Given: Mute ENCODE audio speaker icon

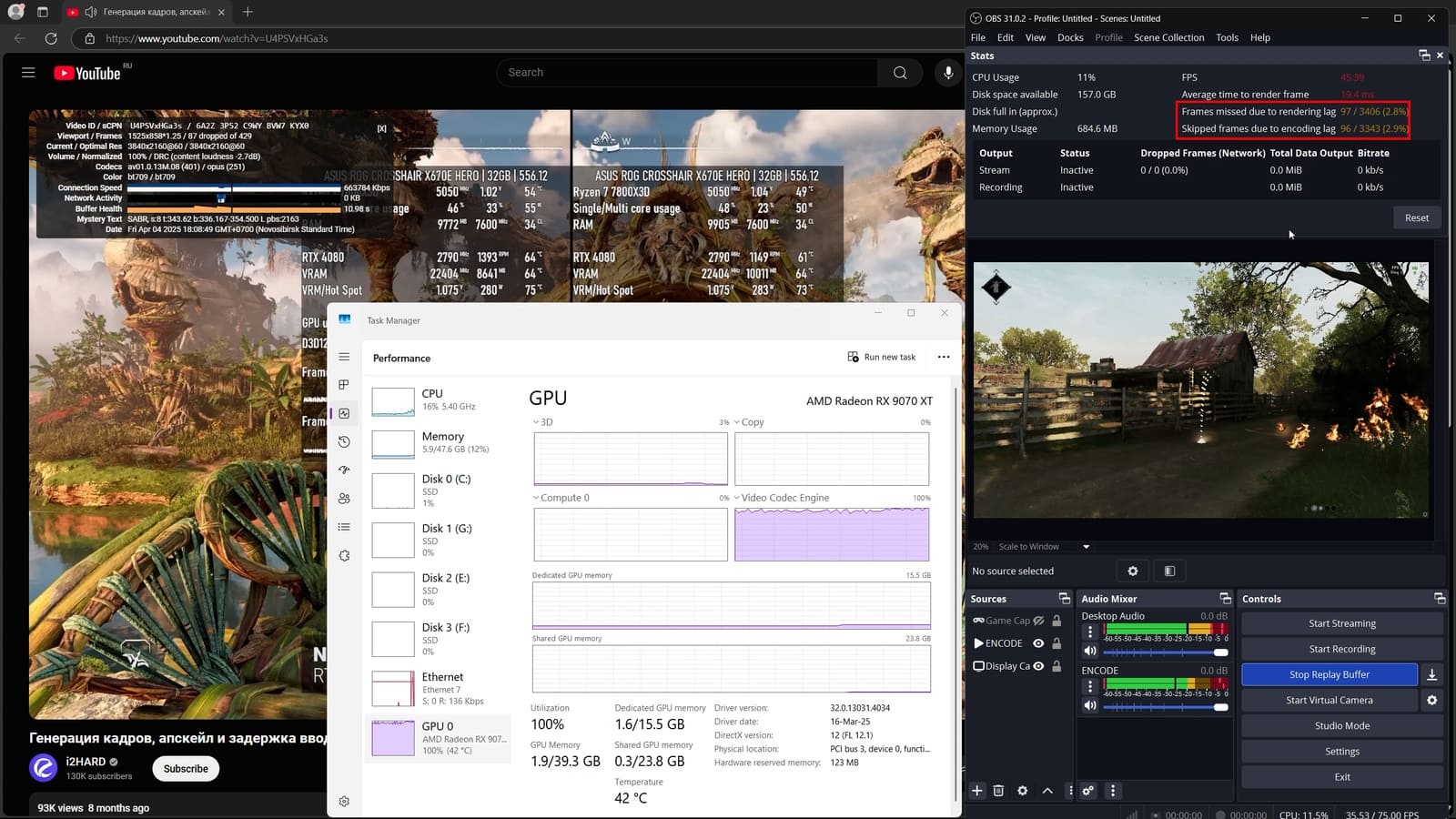Looking at the screenshot, I should coord(1090,705).
